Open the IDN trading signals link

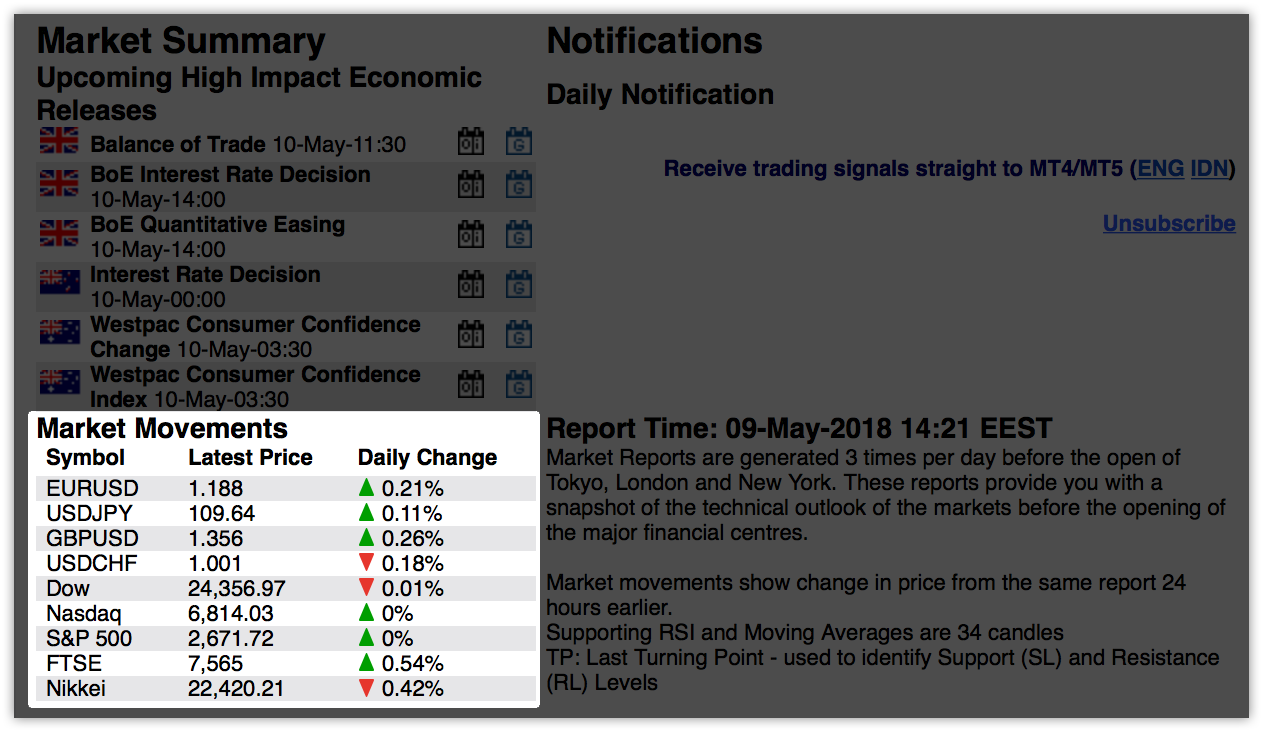(1209, 169)
